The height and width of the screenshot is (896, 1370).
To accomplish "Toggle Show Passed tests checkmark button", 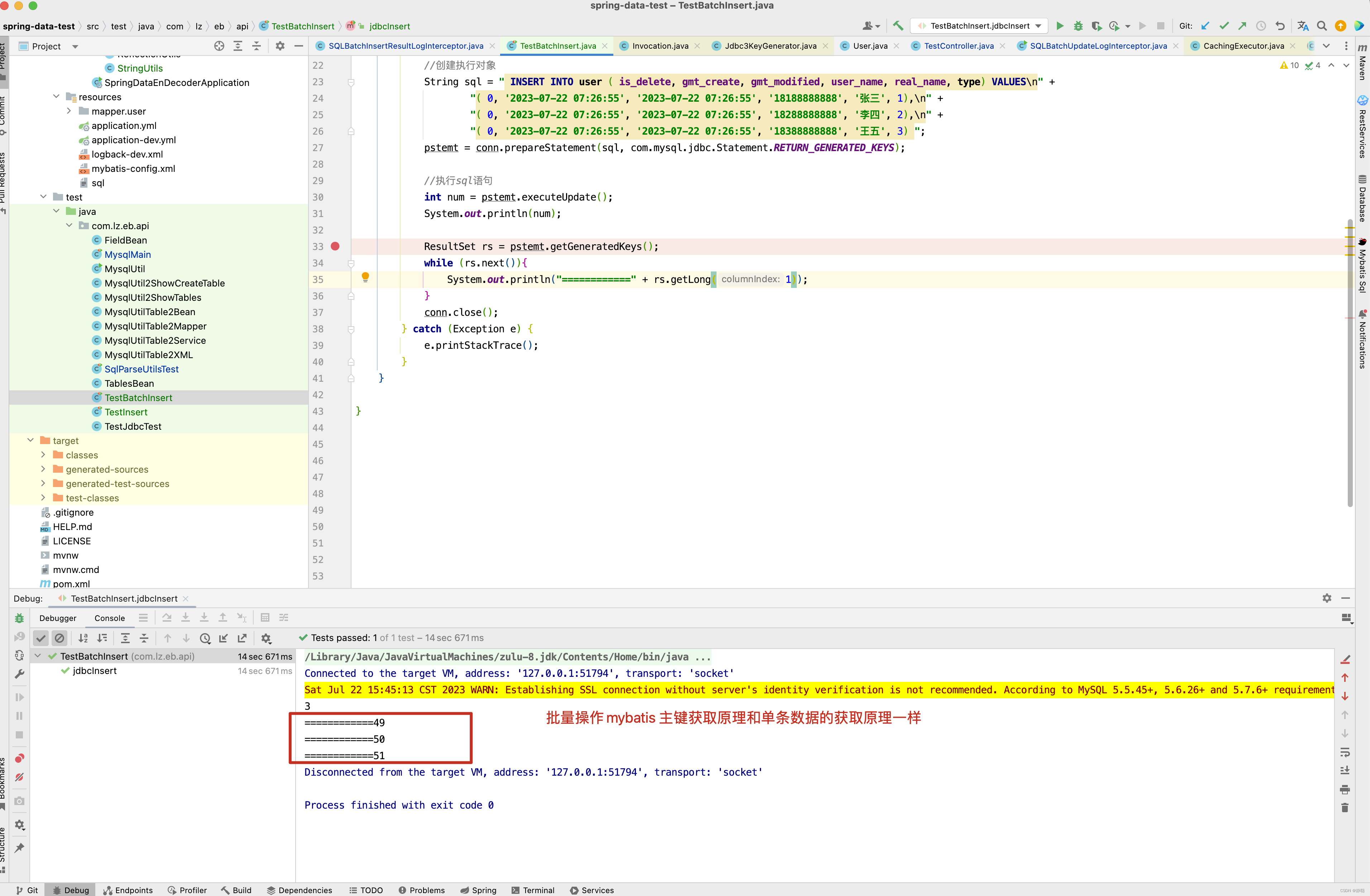I will 40,638.
